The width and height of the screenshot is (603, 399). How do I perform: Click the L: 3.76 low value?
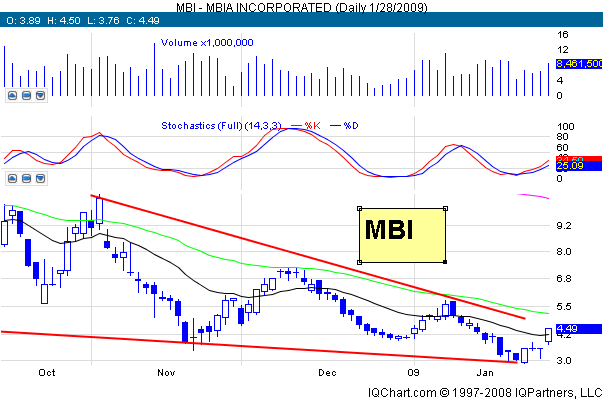[x=103, y=20]
